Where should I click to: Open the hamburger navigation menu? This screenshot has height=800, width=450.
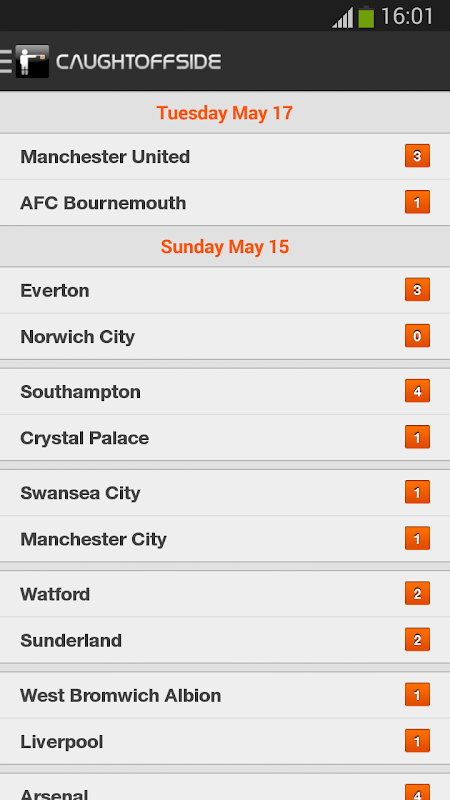pos(6,62)
